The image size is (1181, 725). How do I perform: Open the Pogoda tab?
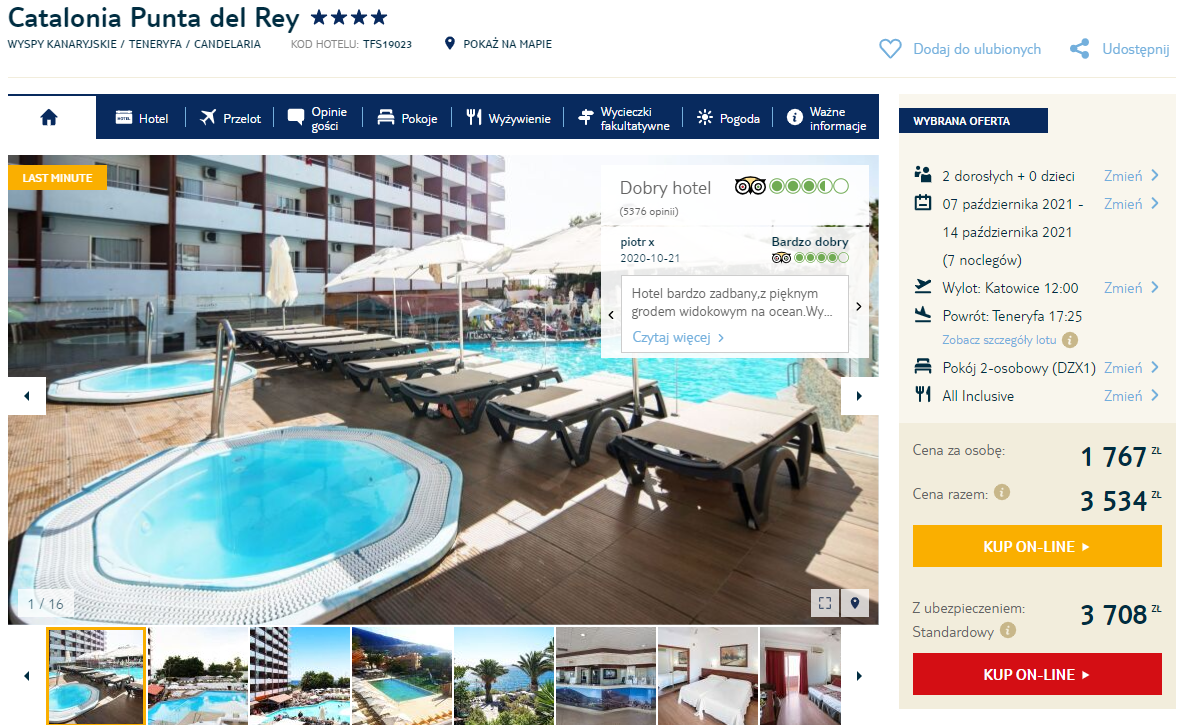tap(728, 118)
